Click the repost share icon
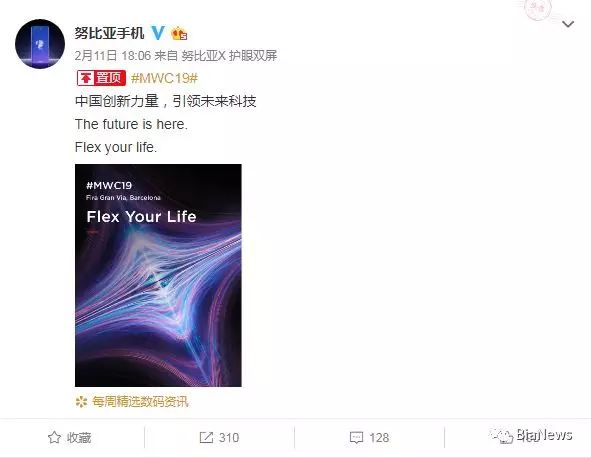 206,437
